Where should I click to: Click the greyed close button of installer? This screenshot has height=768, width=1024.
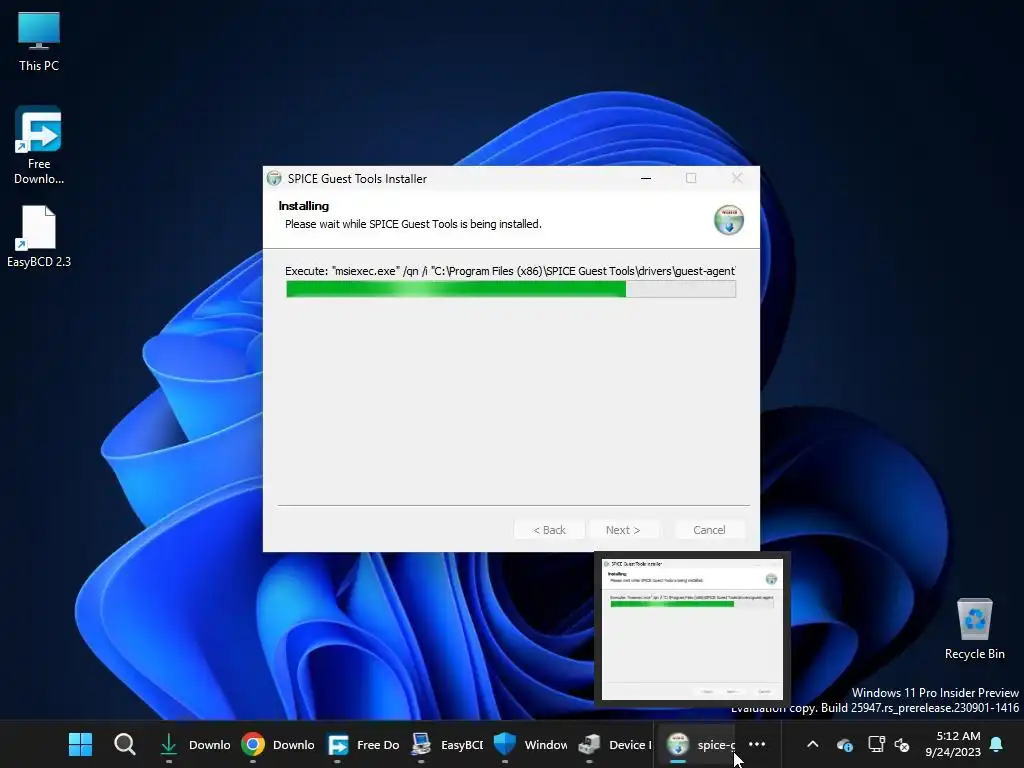(x=737, y=178)
